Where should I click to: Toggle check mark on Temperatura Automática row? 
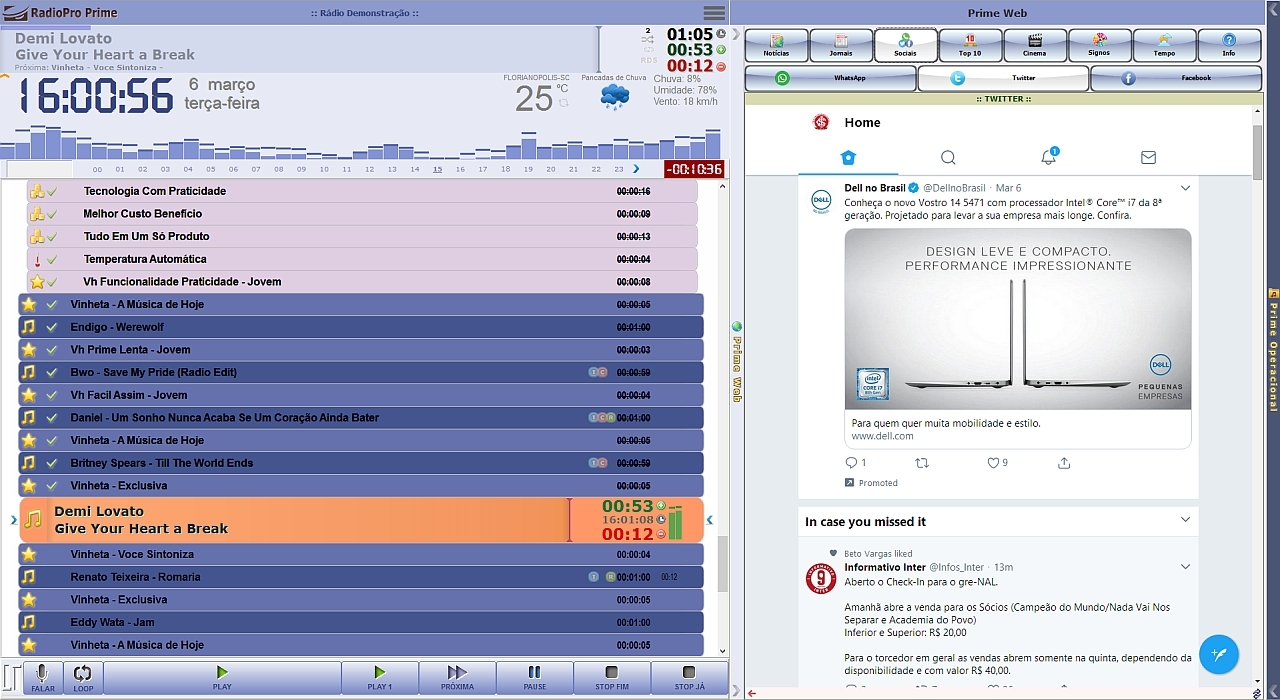[x=52, y=259]
